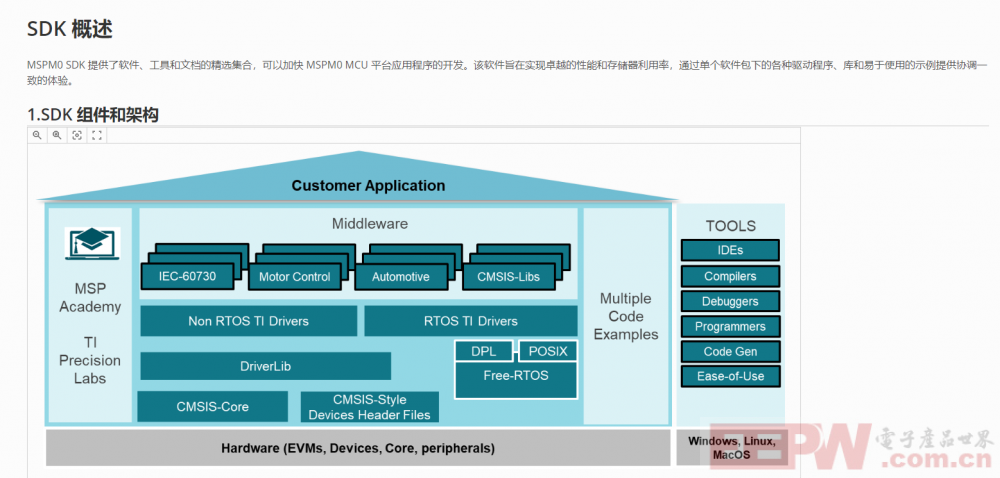Click the Non RTOS TI Drivers block

tap(249, 321)
